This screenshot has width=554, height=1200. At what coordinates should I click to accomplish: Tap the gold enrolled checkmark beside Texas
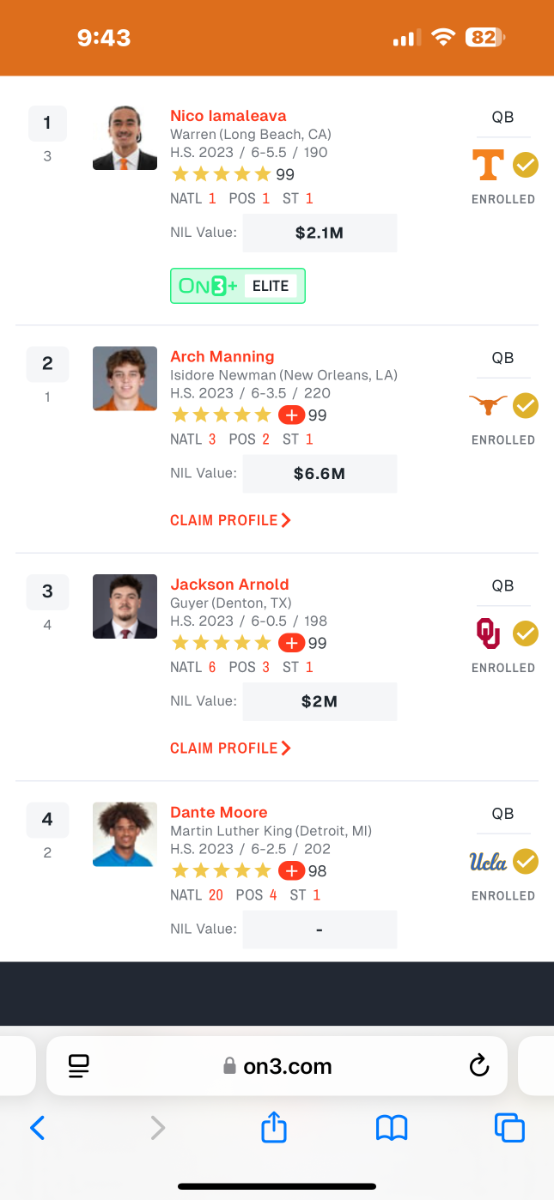(x=526, y=405)
